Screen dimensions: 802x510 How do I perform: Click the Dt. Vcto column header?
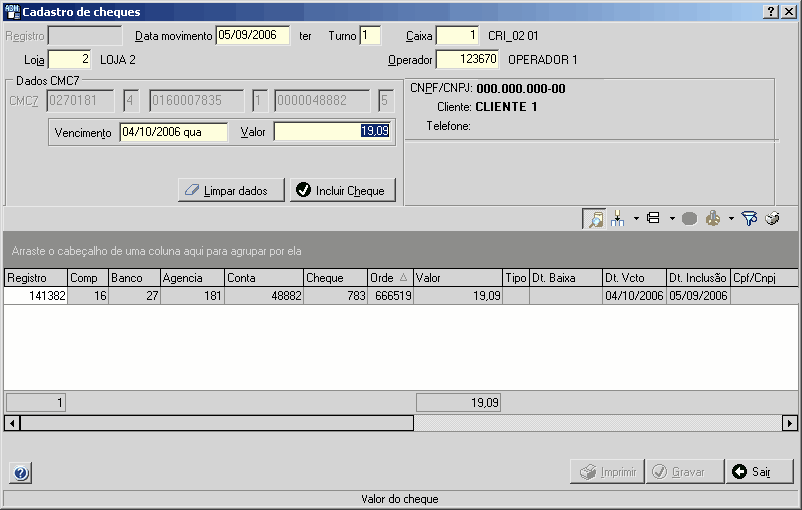(x=634, y=278)
